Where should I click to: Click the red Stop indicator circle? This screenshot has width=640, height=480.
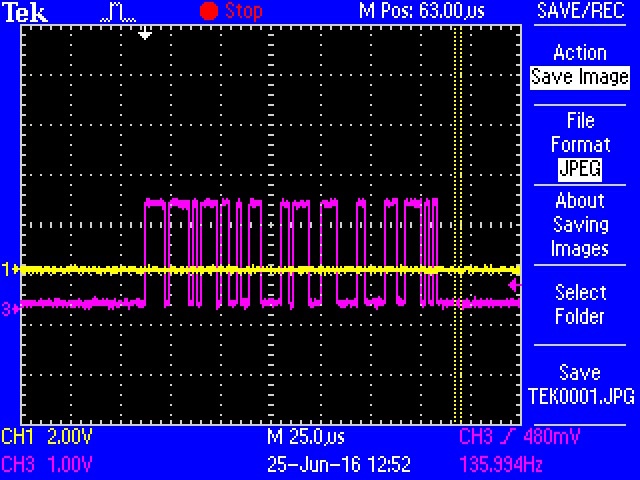coord(209,11)
